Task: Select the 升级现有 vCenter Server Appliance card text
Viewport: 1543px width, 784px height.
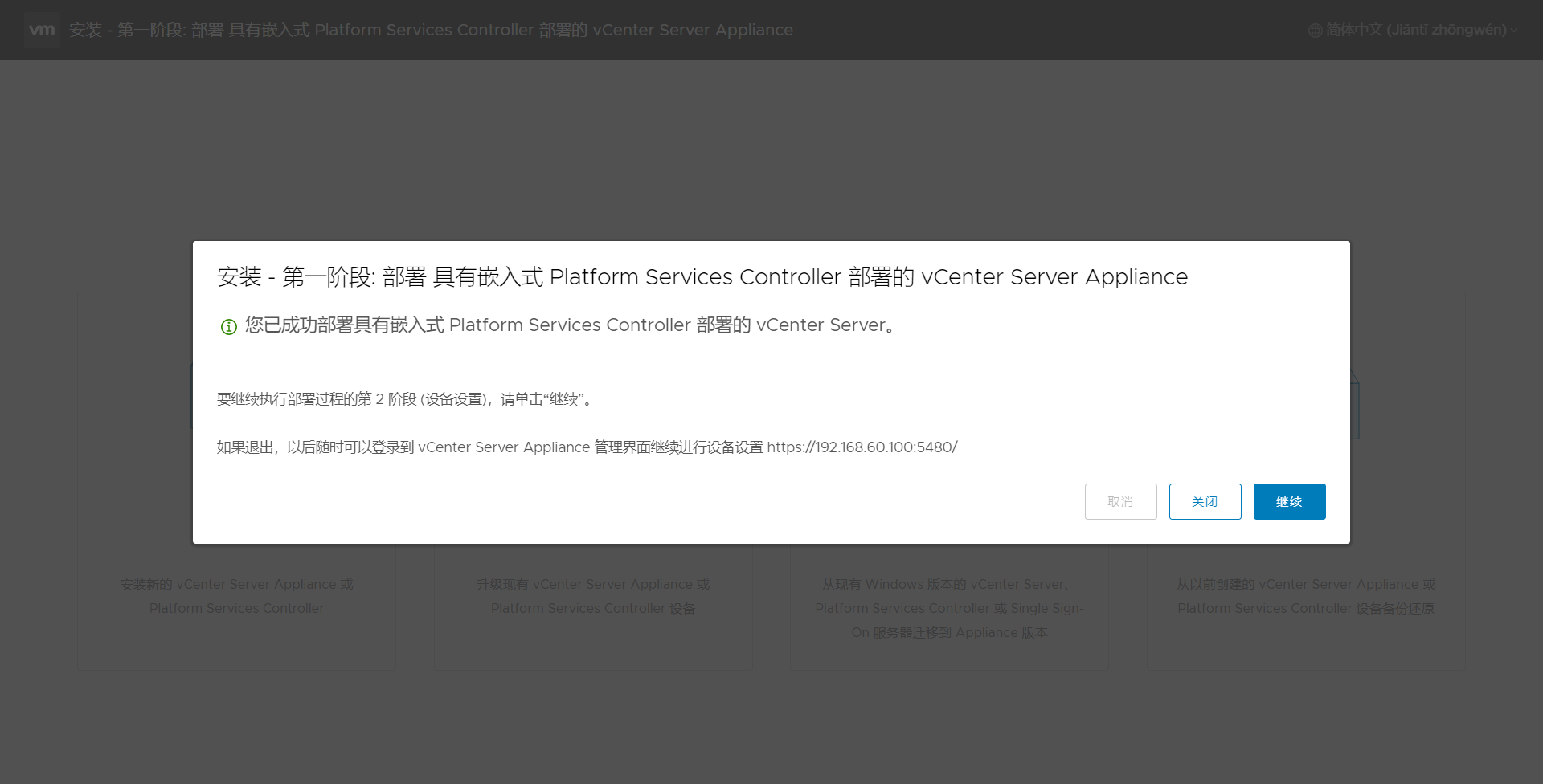Action: pyautogui.click(x=593, y=596)
